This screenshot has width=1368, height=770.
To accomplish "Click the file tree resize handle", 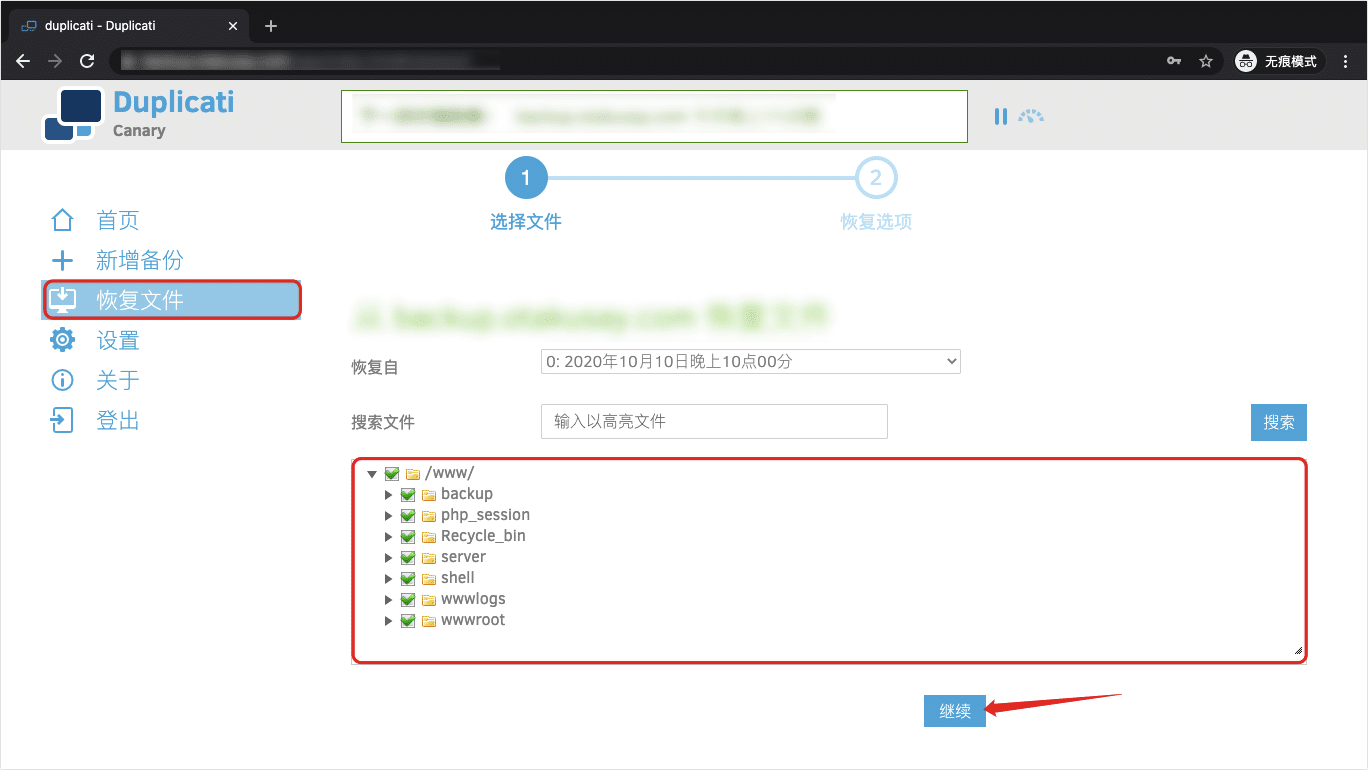I will (x=1298, y=650).
